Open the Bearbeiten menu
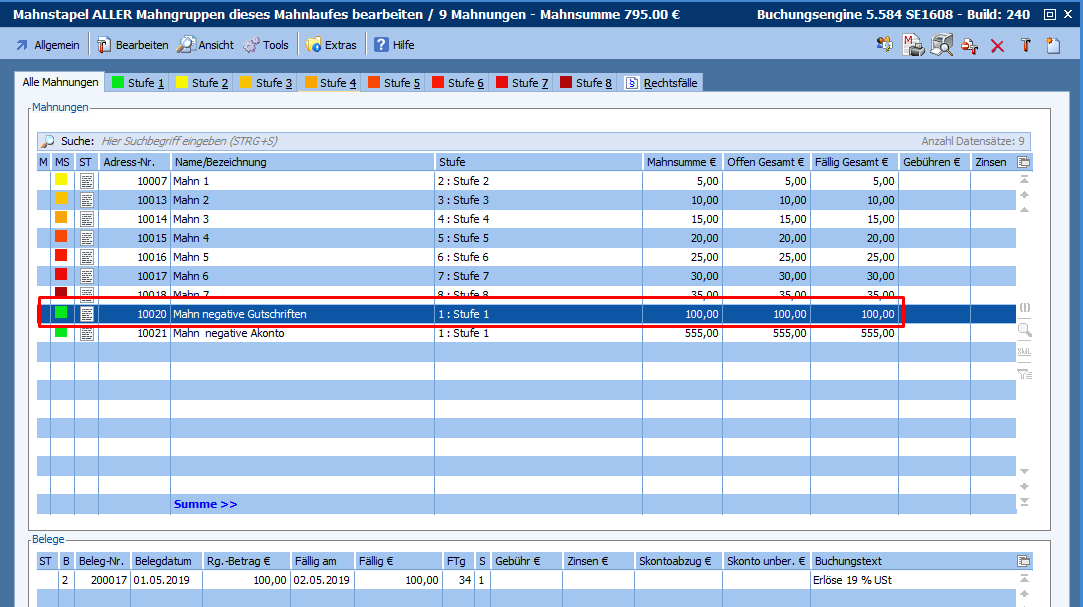The image size is (1083, 607). point(132,45)
